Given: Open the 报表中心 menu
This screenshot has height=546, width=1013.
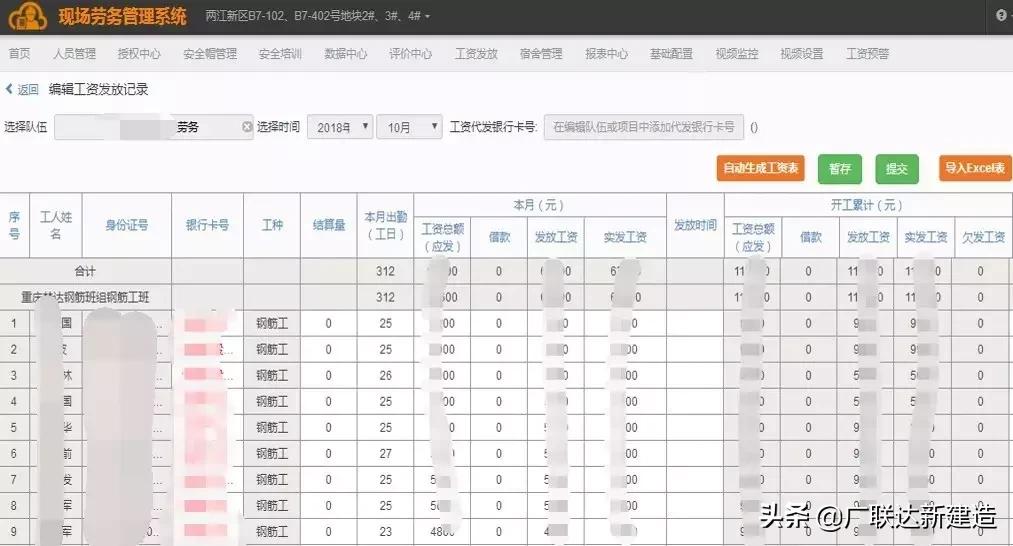Looking at the screenshot, I should pyautogui.click(x=606, y=54).
